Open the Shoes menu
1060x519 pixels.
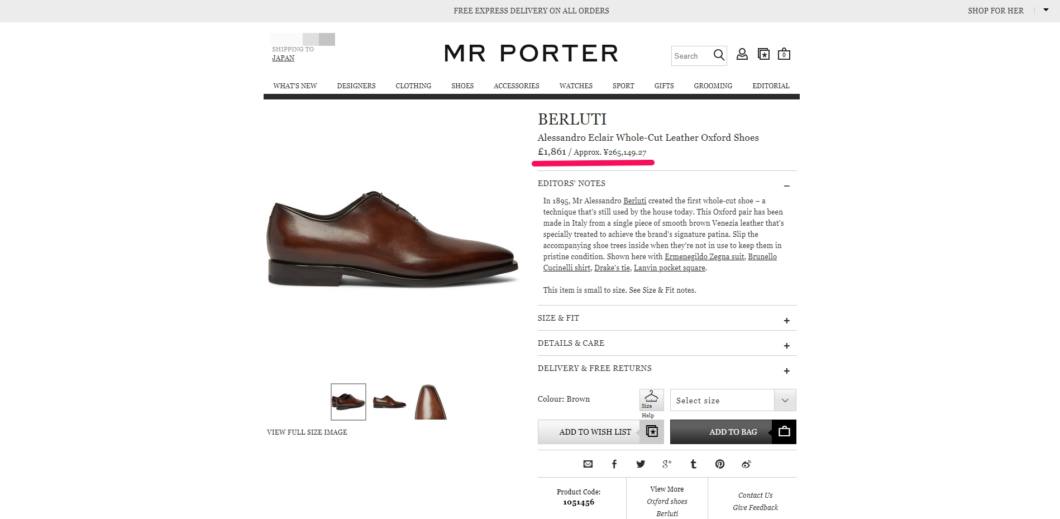pyautogui.click(x=462, y=86)
